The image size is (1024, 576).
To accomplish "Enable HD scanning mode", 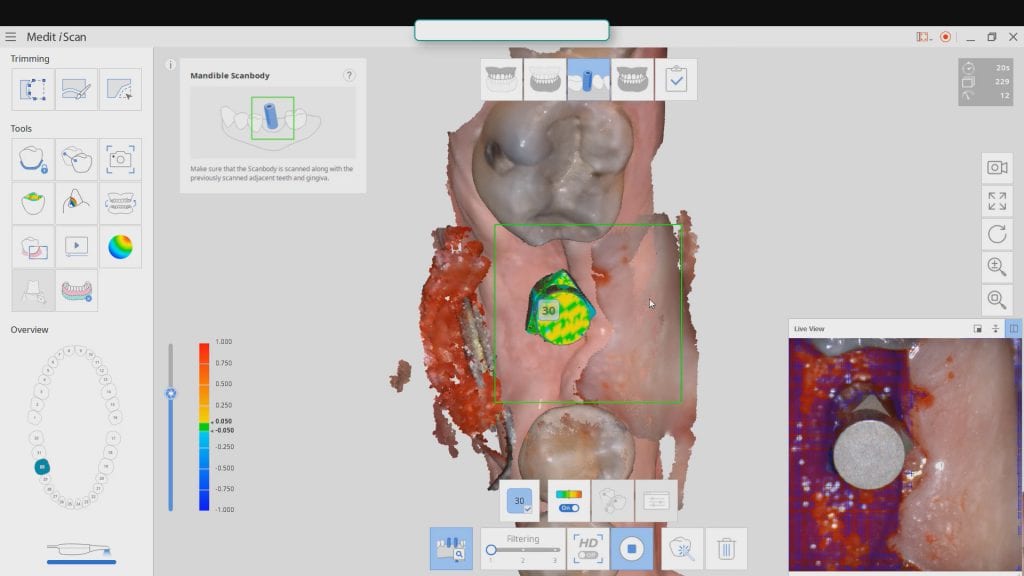I will click(x=587, y=548).
